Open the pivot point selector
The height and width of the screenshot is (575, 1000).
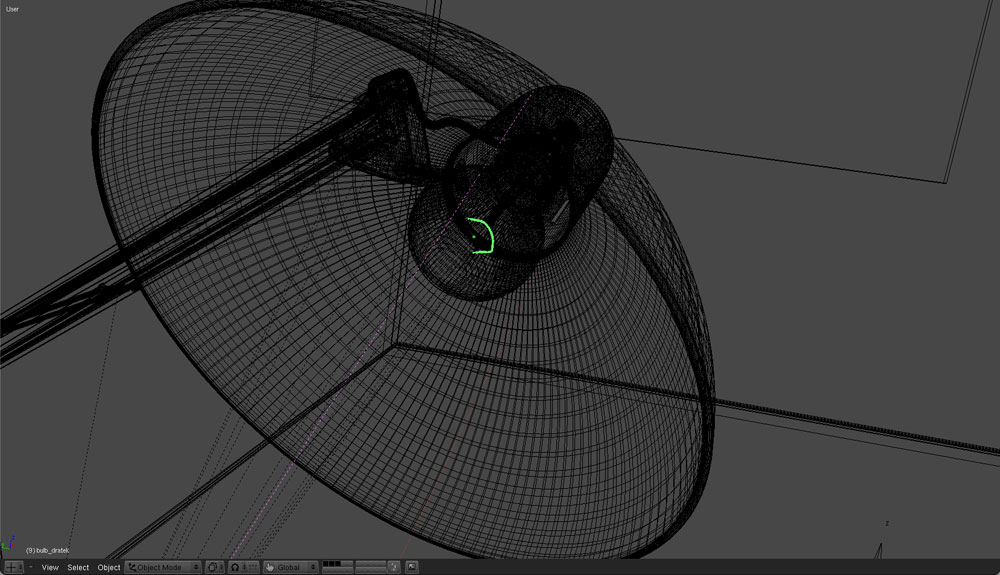(x=236, y=567)
